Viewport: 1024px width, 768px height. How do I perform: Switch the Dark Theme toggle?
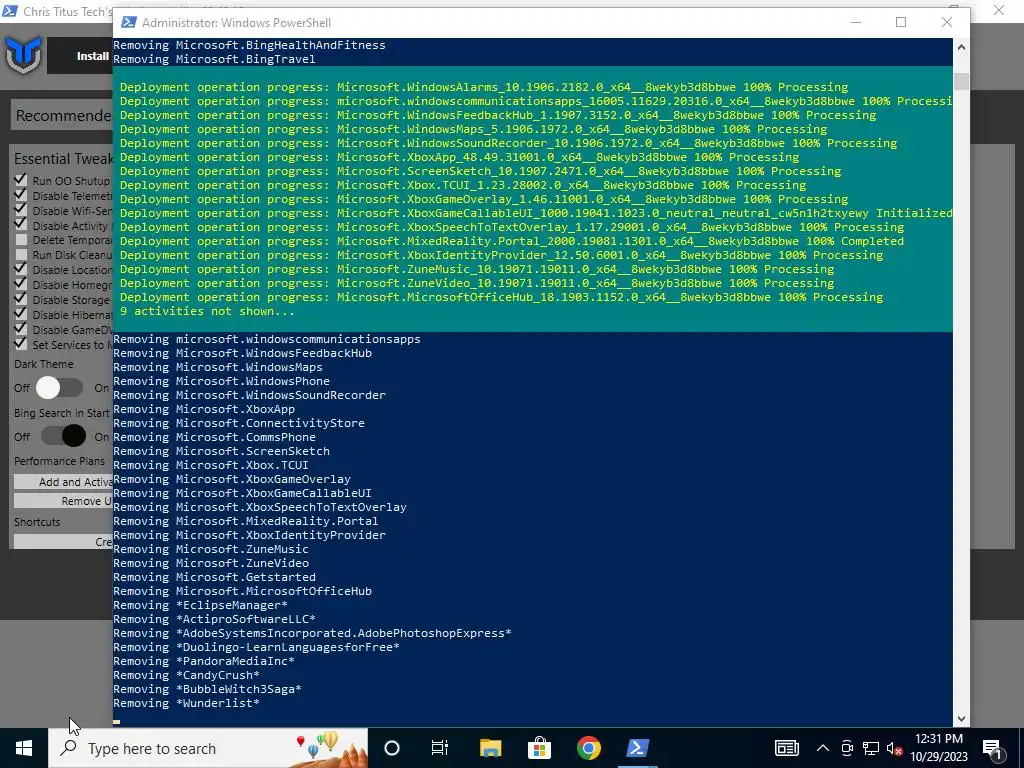[59, 388]
